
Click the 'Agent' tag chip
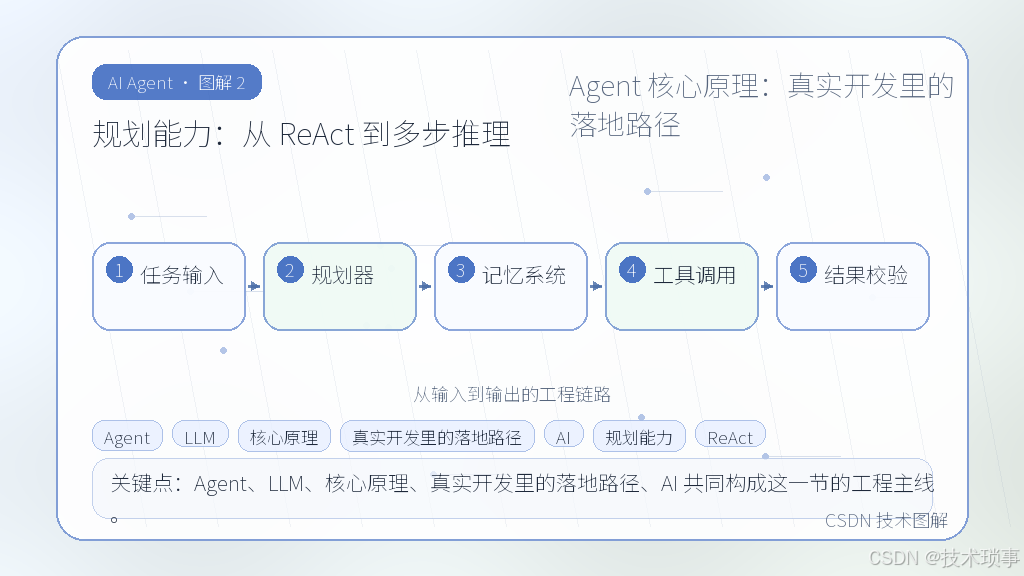tap(127, 436)
